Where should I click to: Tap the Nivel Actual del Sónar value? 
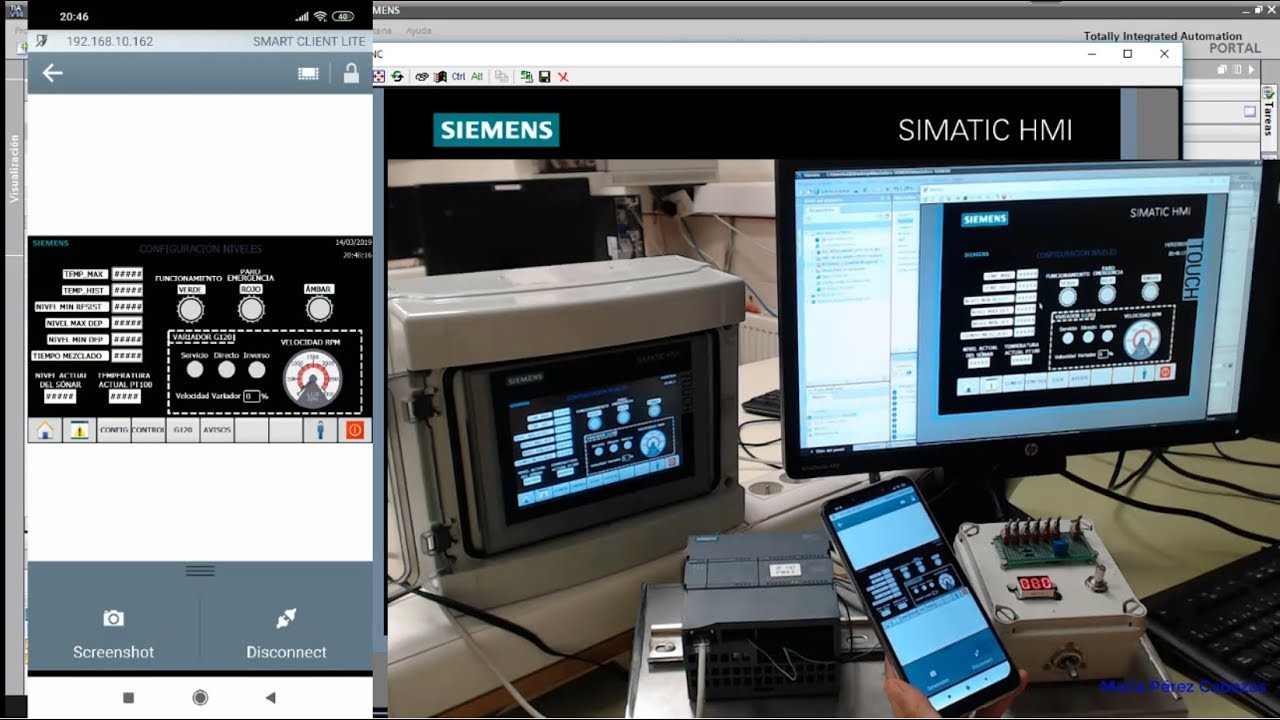pyautogui.click(x=60, y=397)
